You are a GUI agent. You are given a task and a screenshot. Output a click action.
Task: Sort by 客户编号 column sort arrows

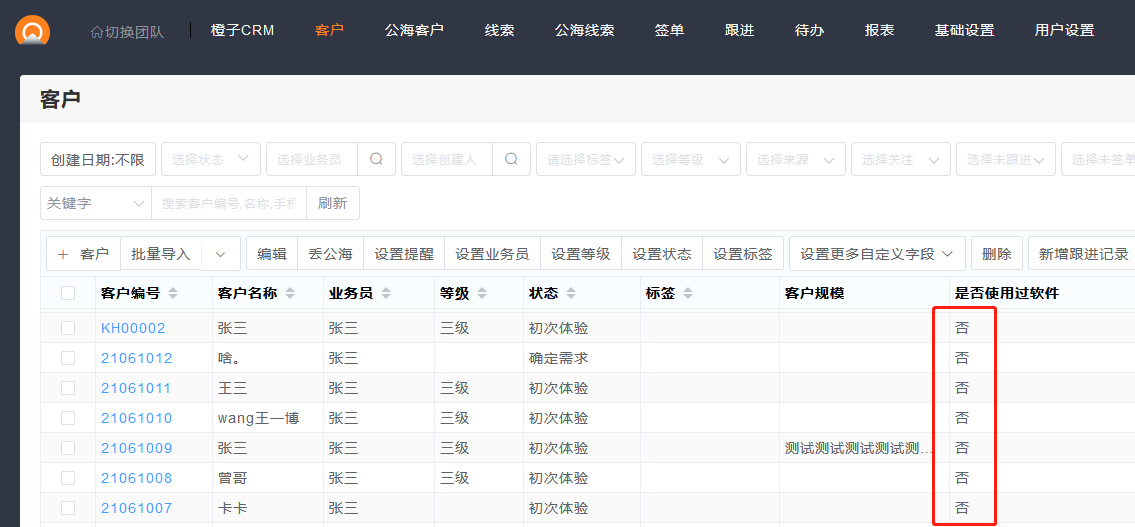(x=173, y=294)
